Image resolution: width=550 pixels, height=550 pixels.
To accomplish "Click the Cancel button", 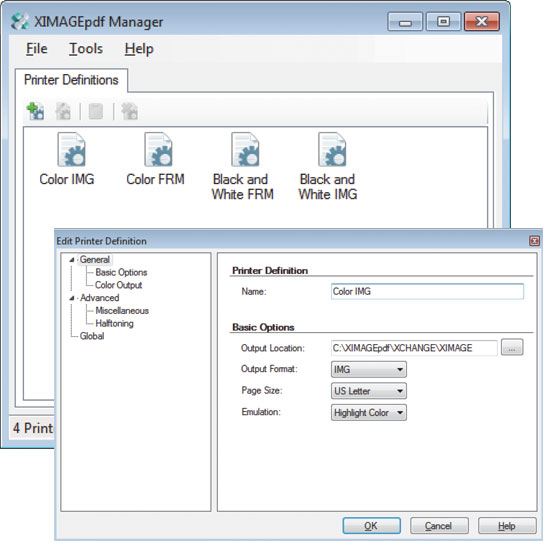I will click(x=439, y=526).
